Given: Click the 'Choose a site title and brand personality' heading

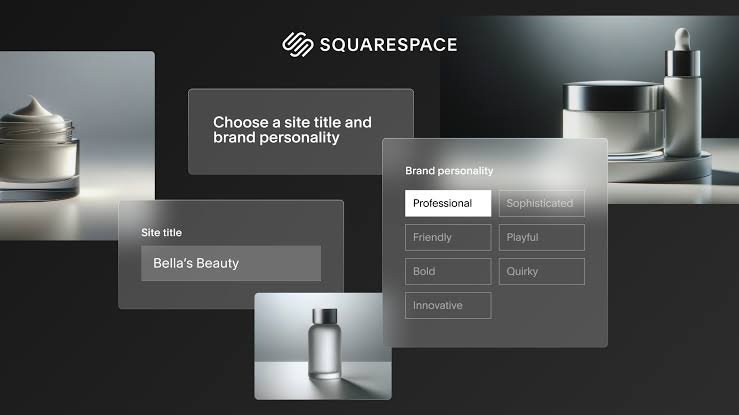Looking at the screenshot, I should 292,130.
